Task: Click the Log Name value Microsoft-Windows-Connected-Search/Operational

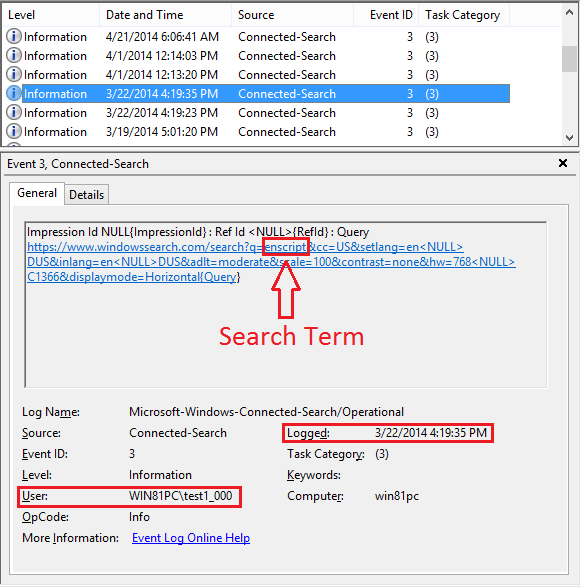Action: (x=266, y=412)
